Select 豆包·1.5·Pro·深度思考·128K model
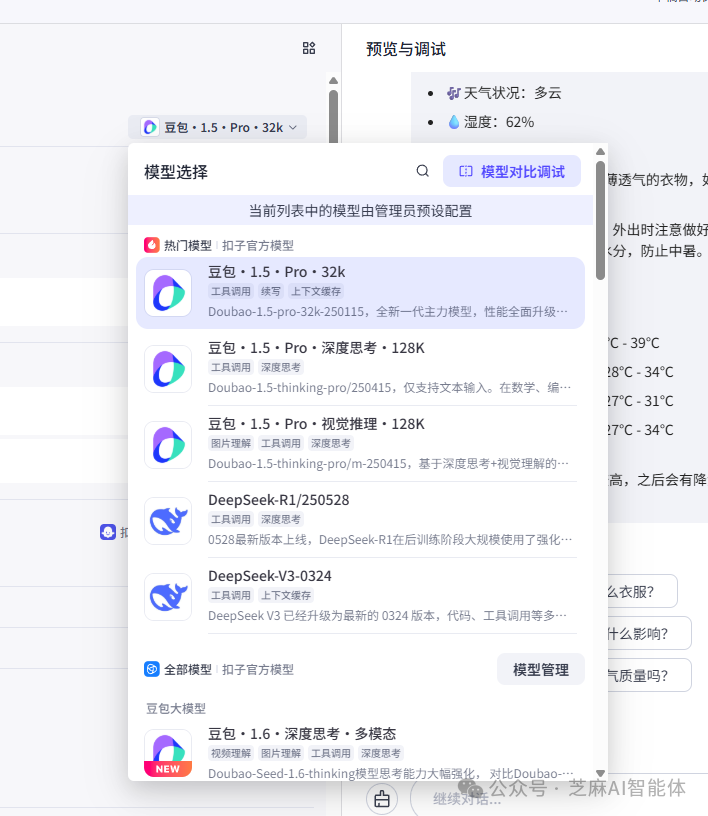708x816 pixels. click(360, 368)
